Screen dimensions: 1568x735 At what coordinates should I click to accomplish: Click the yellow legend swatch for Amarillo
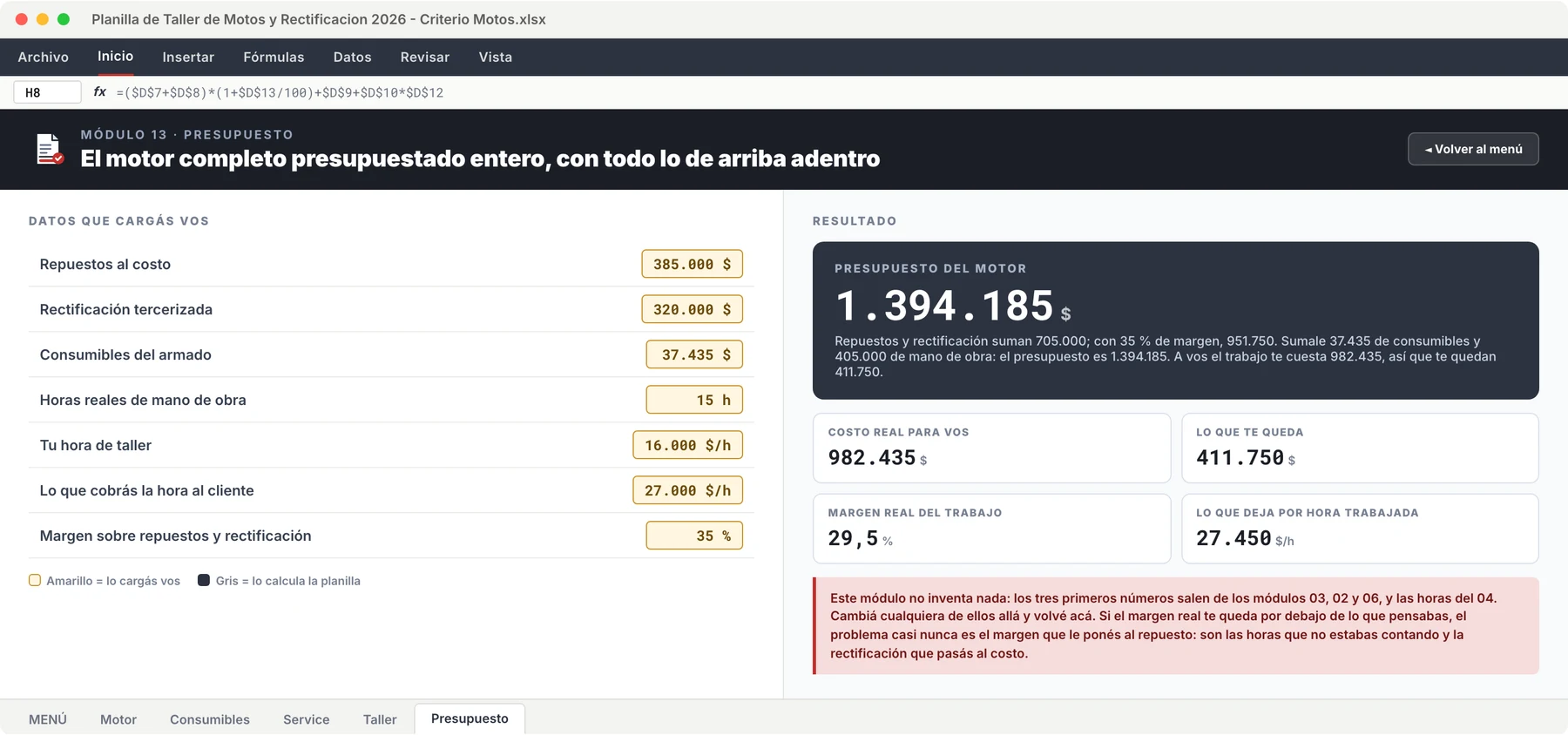pyautogui.click(x=35, y=580)
